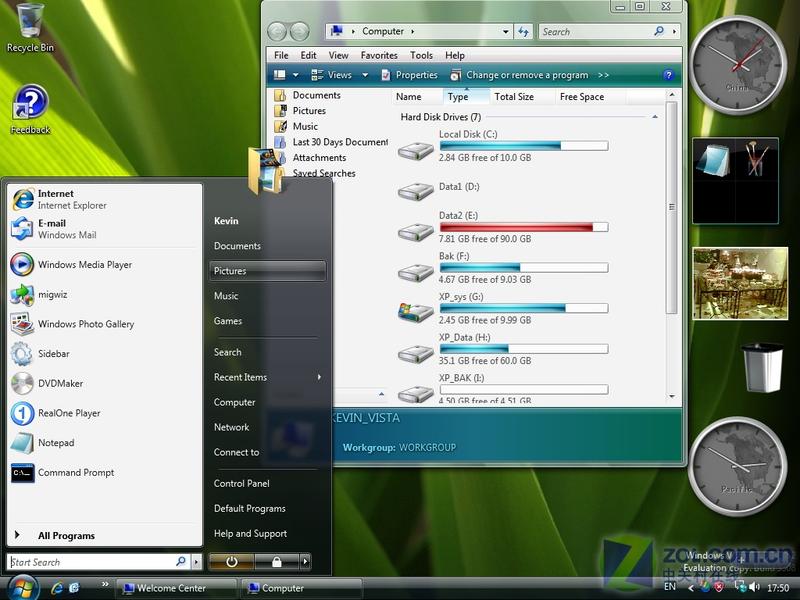This screenshot has width=800, height=600.
Task: Open Default Programs
Action: click(249, 508)
